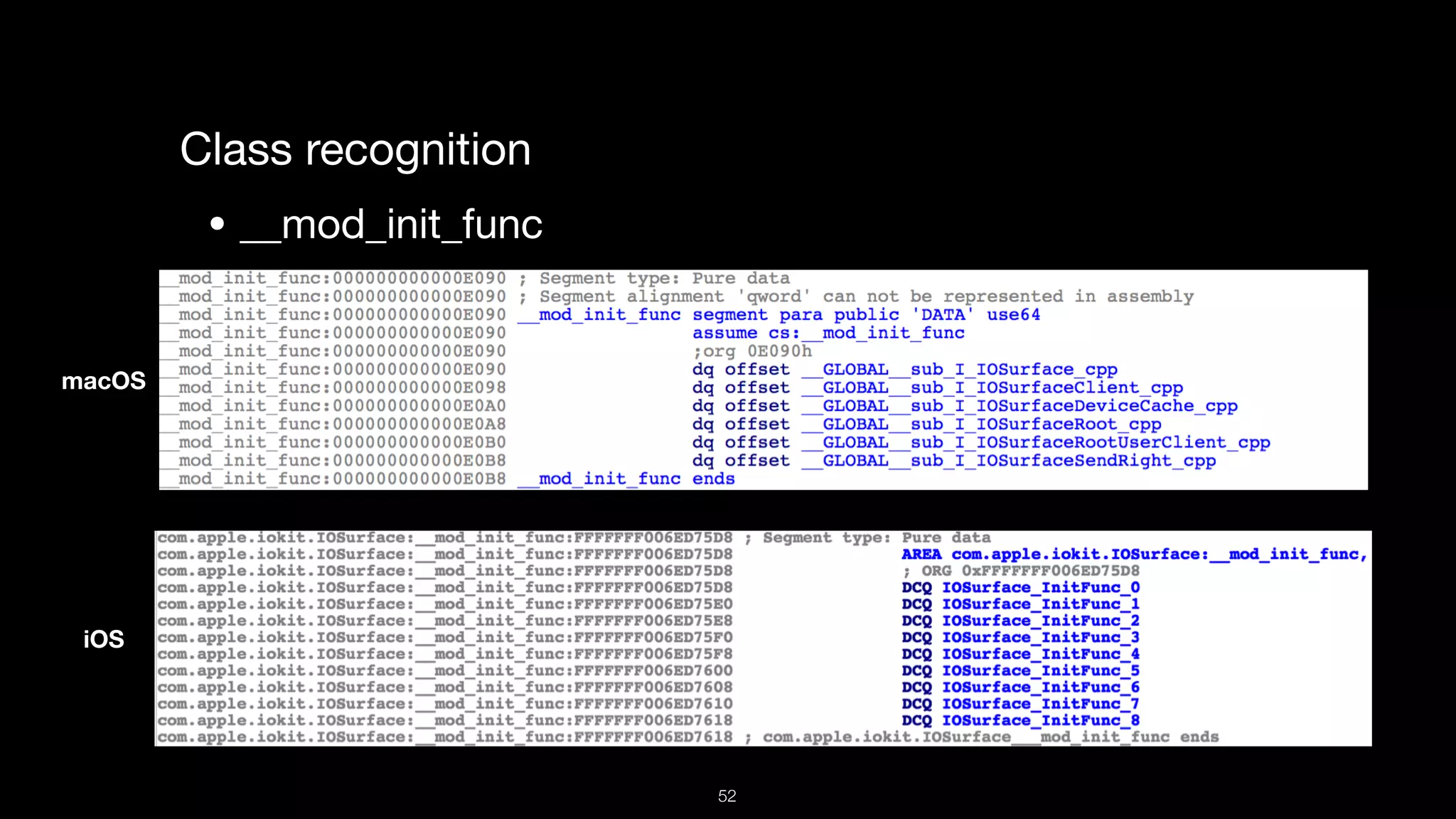Viewport: 1456px width, 819px height.
Task: Select '__GLOBAL__sub_I_IOSurface_cpp' symbol
Action: [960, 370]
